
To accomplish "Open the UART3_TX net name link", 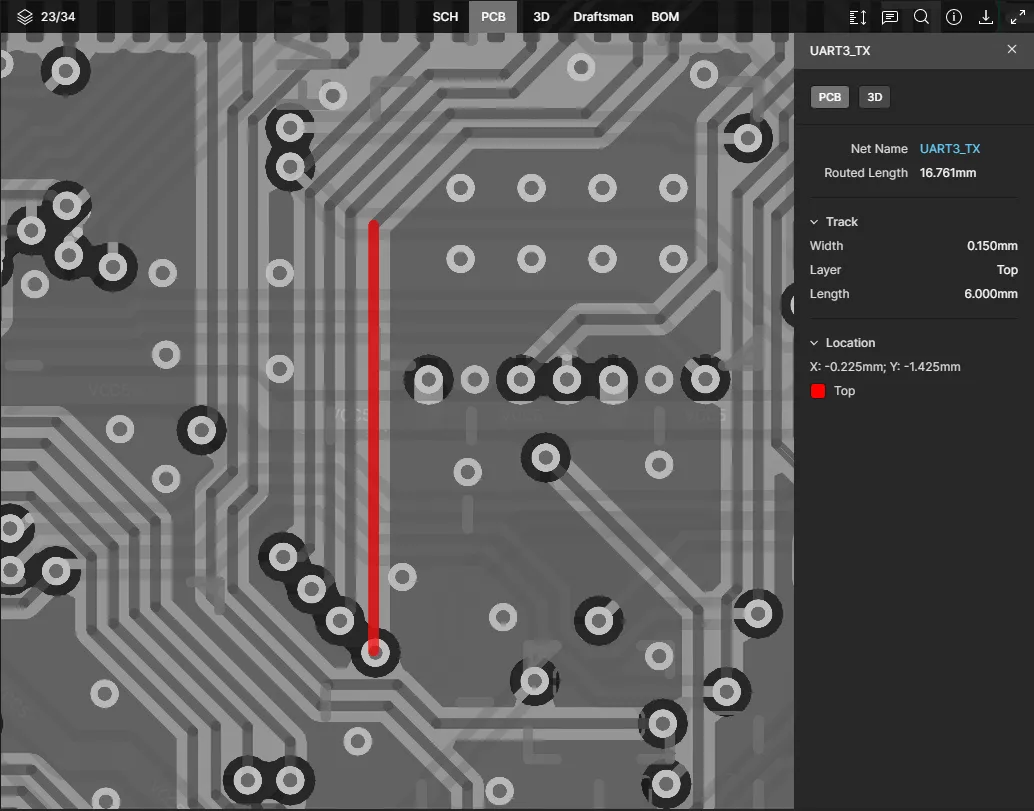I will pyautogui.click(x=950, y=148).
